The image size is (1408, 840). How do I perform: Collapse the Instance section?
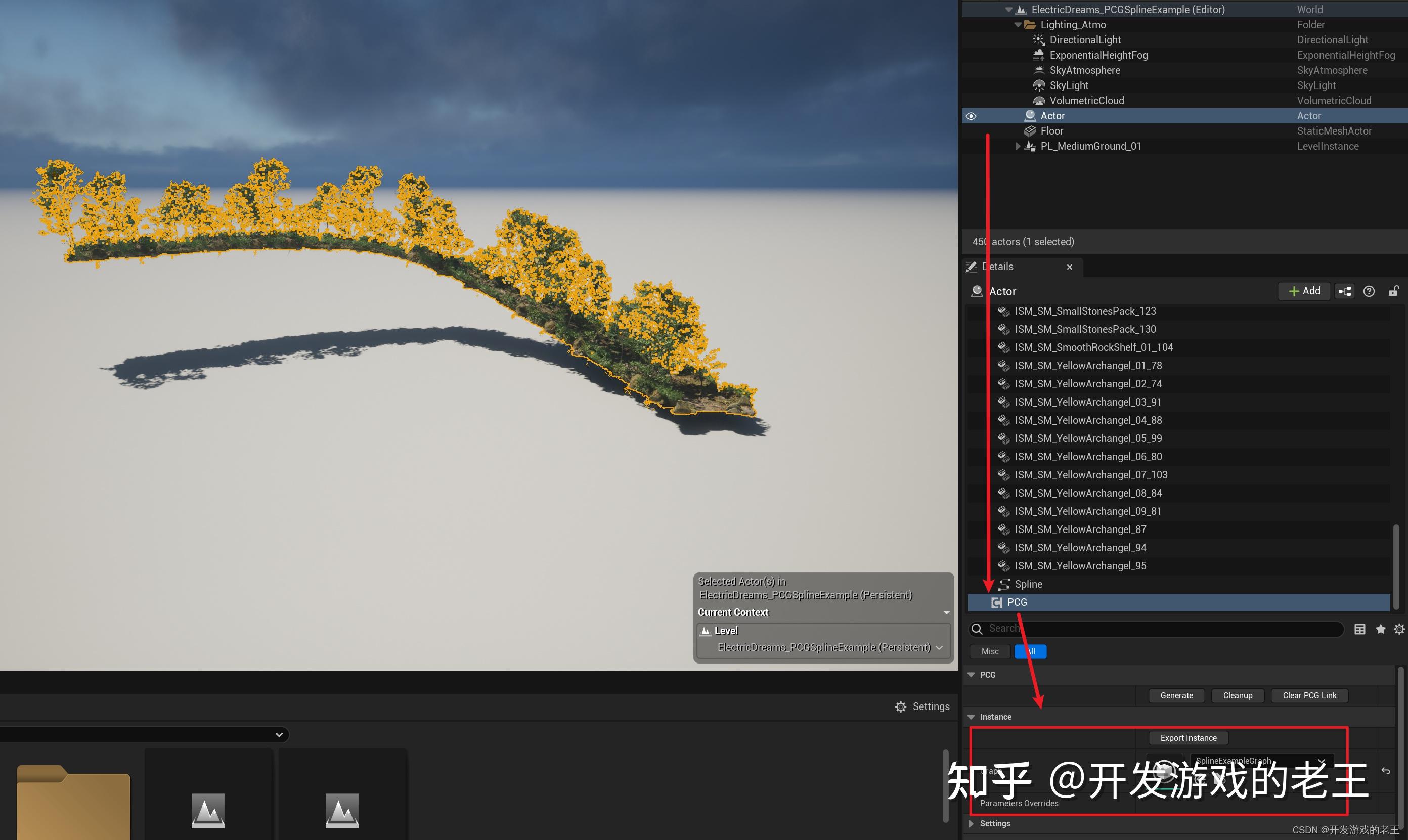[972, 717]
